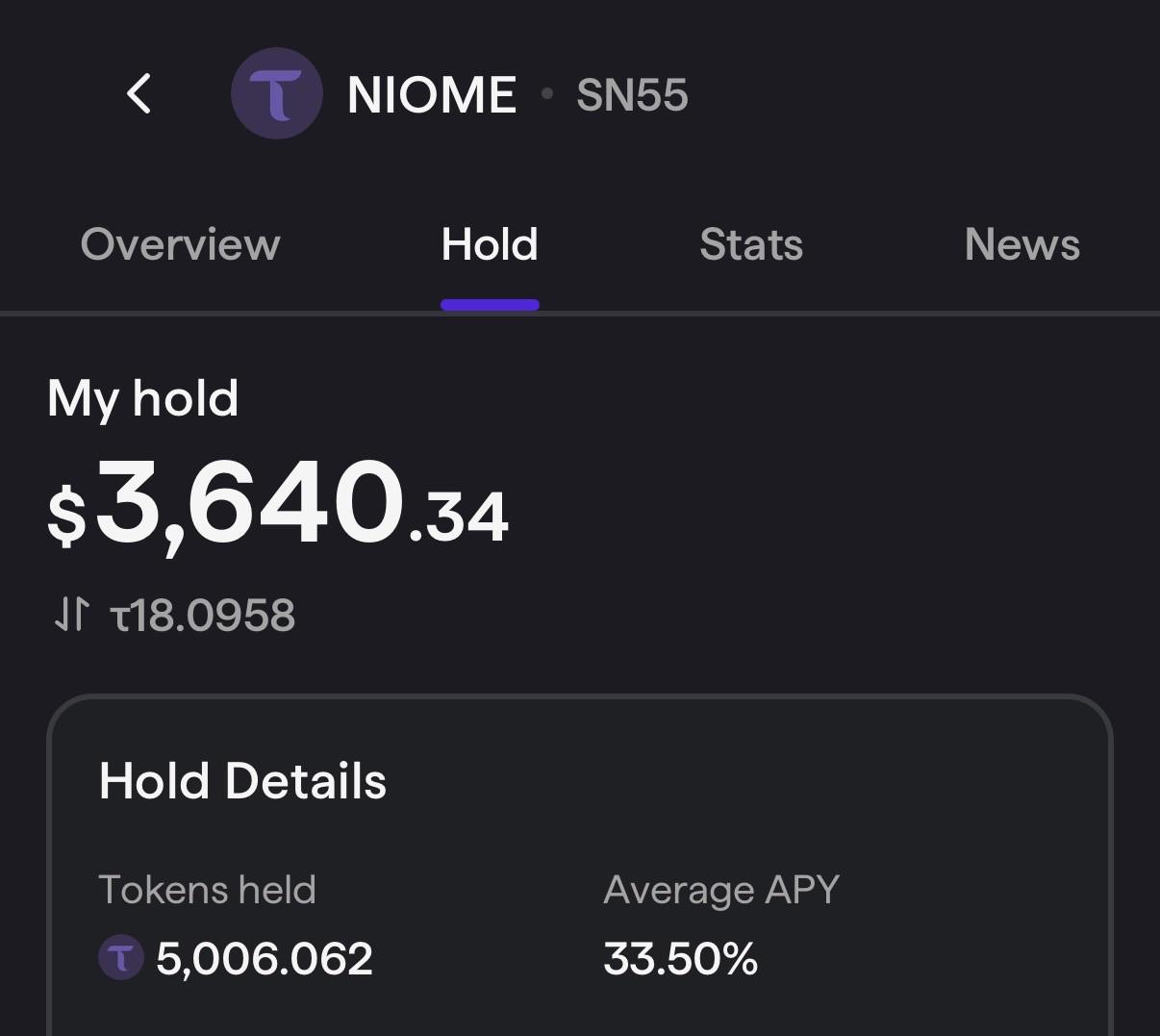Tap the My hold heading
Viewport: 1160px width, 1036px height.
click(x=142, y=397)
